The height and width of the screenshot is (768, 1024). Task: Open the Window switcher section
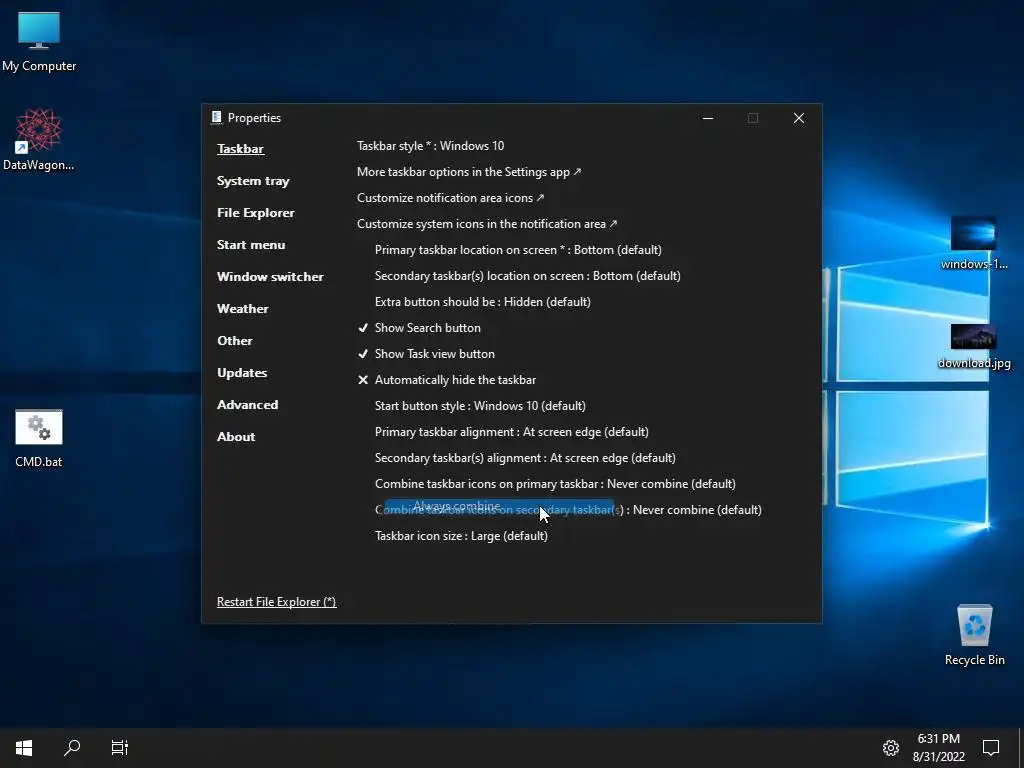click(270, 277)
